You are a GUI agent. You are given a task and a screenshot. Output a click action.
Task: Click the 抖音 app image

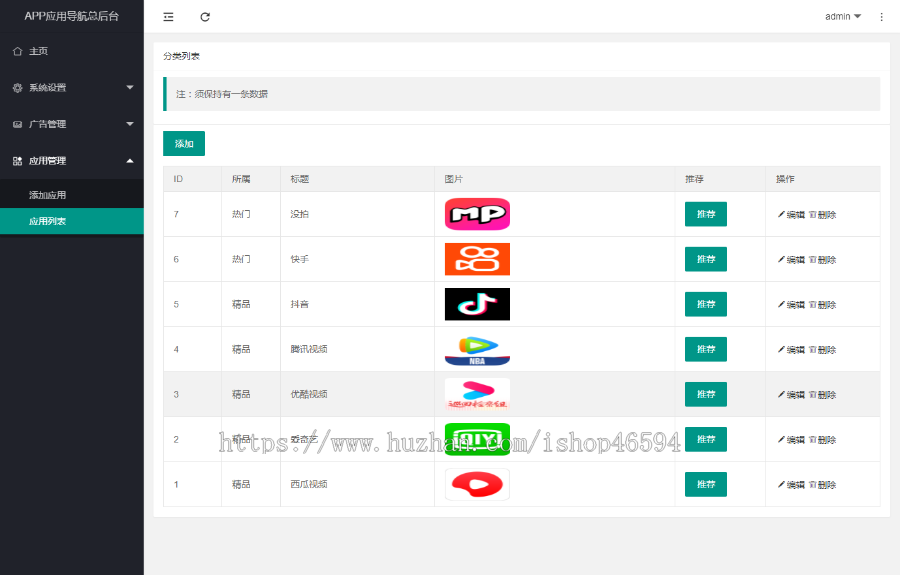pos(477,304)
